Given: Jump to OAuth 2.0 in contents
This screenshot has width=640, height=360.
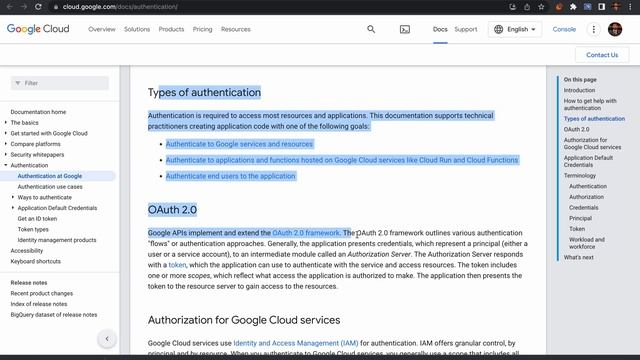Looking at the screenshot, I should pos(576,129).
